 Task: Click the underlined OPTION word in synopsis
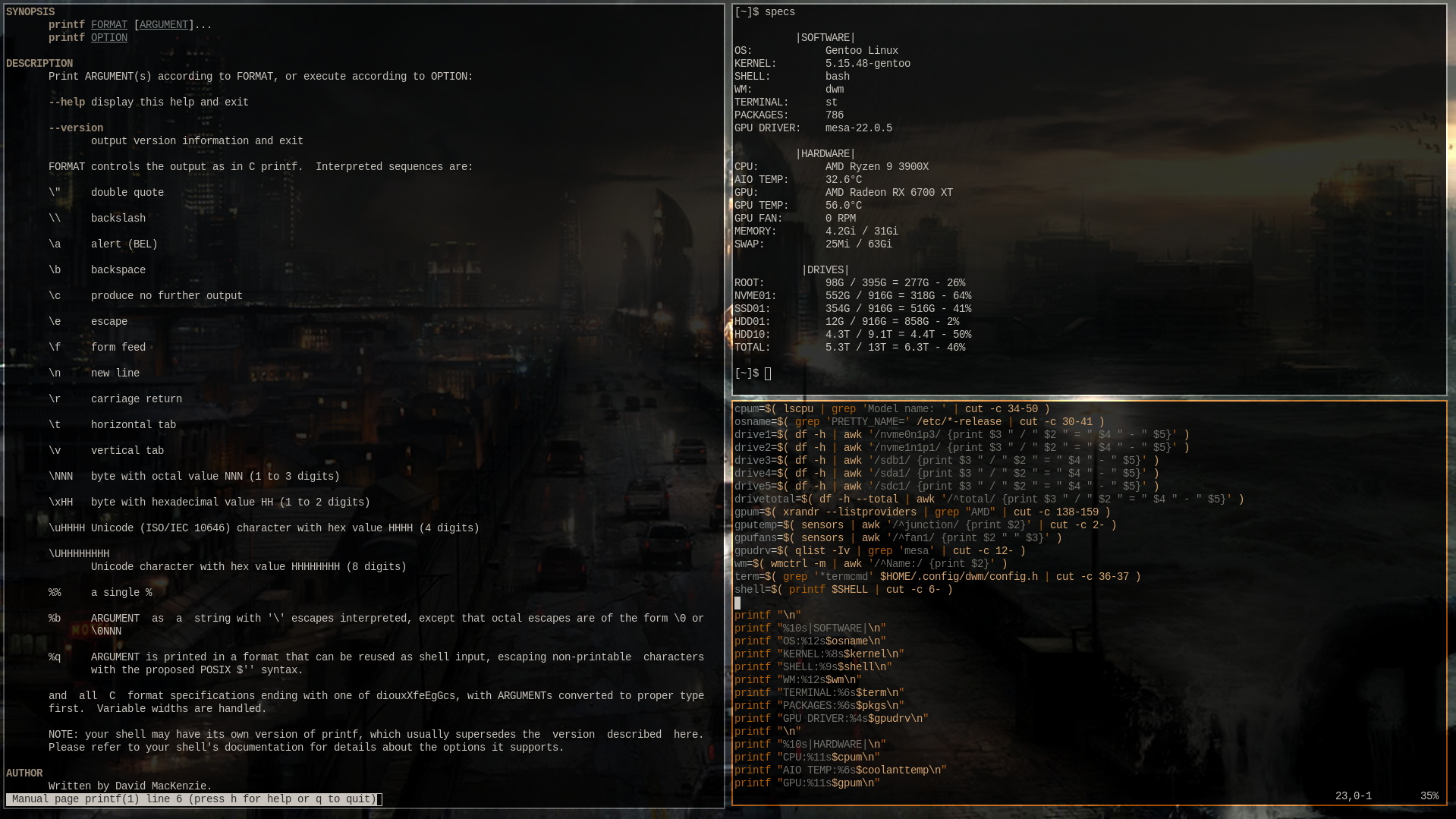tap(109, 38)
